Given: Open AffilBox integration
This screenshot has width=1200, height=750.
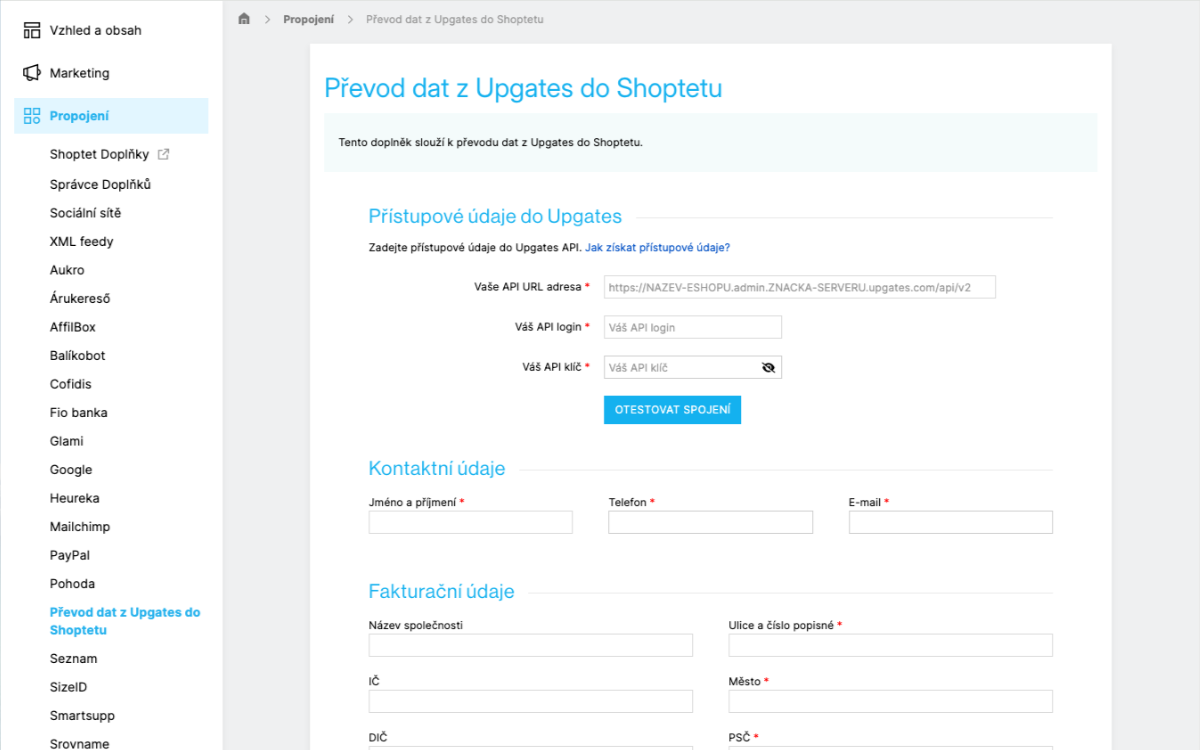Looking at the screenshot, I should (x=73, y=327).
